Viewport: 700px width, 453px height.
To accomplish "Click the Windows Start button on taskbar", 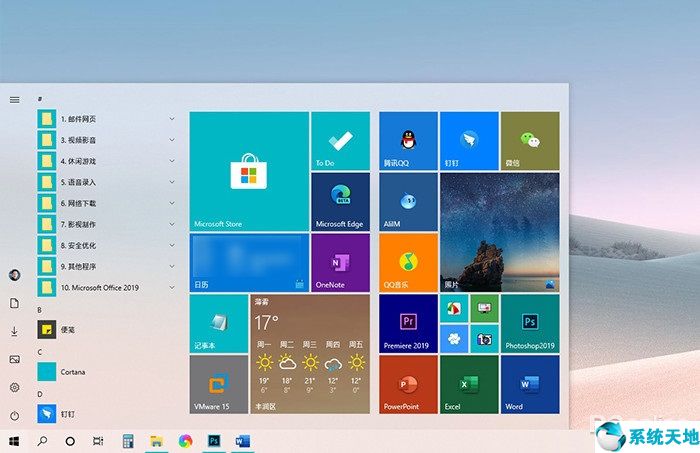I will click(x=14, y=441).
